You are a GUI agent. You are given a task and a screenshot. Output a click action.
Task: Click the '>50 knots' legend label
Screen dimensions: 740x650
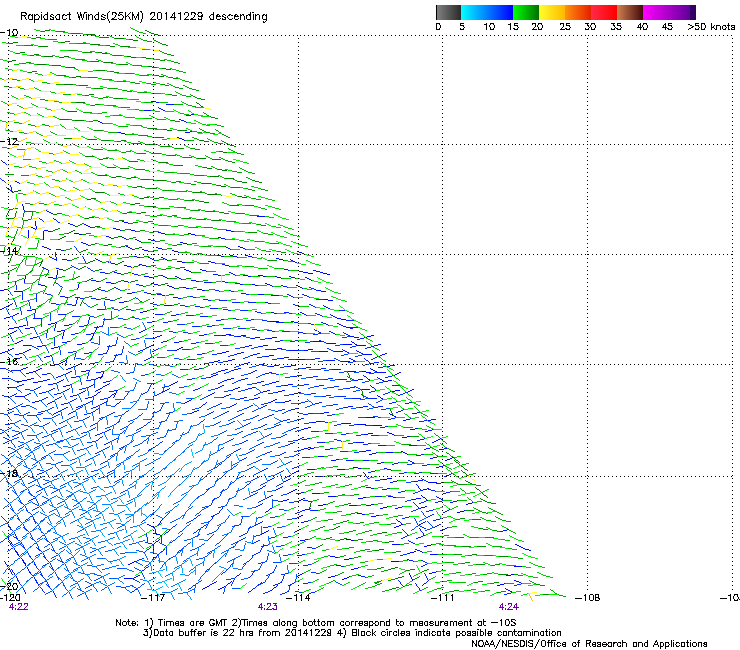coord(711,27)
